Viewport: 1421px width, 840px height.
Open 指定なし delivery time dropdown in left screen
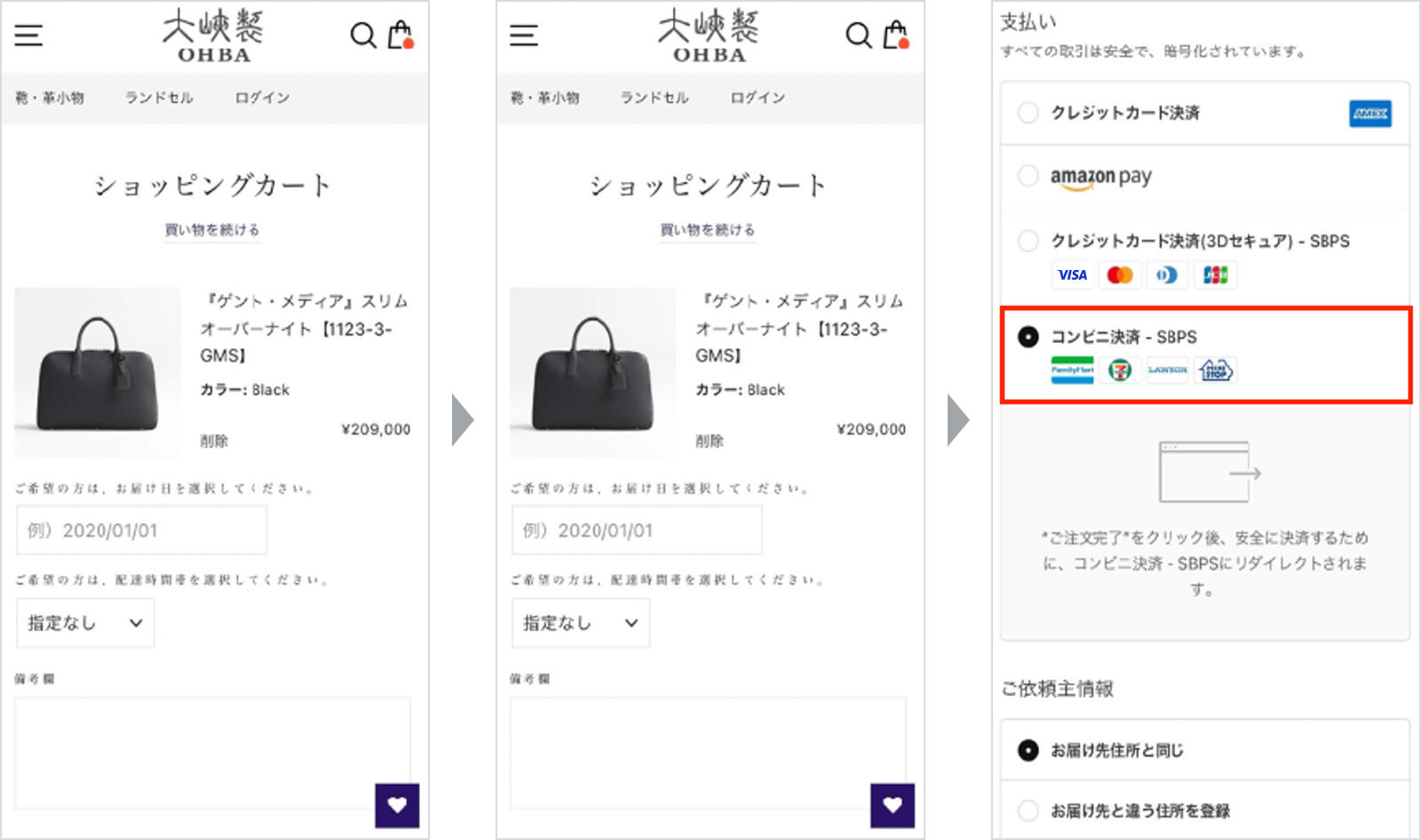pyautogui.click(x=85, y=622)
